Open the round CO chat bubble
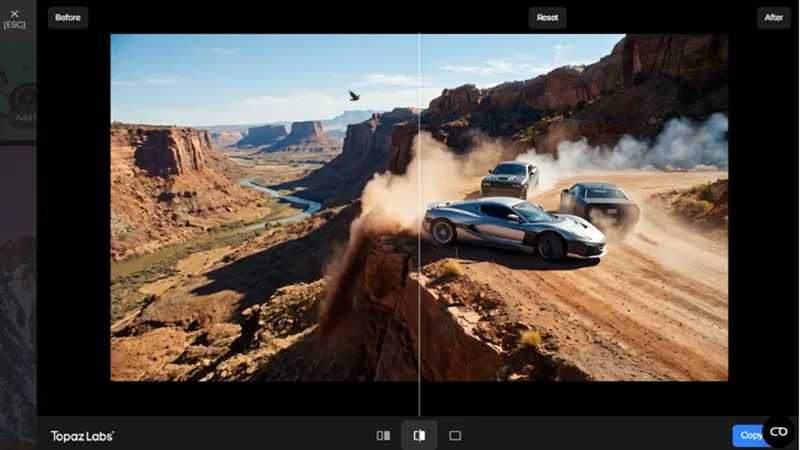 (x=779, y=432)
